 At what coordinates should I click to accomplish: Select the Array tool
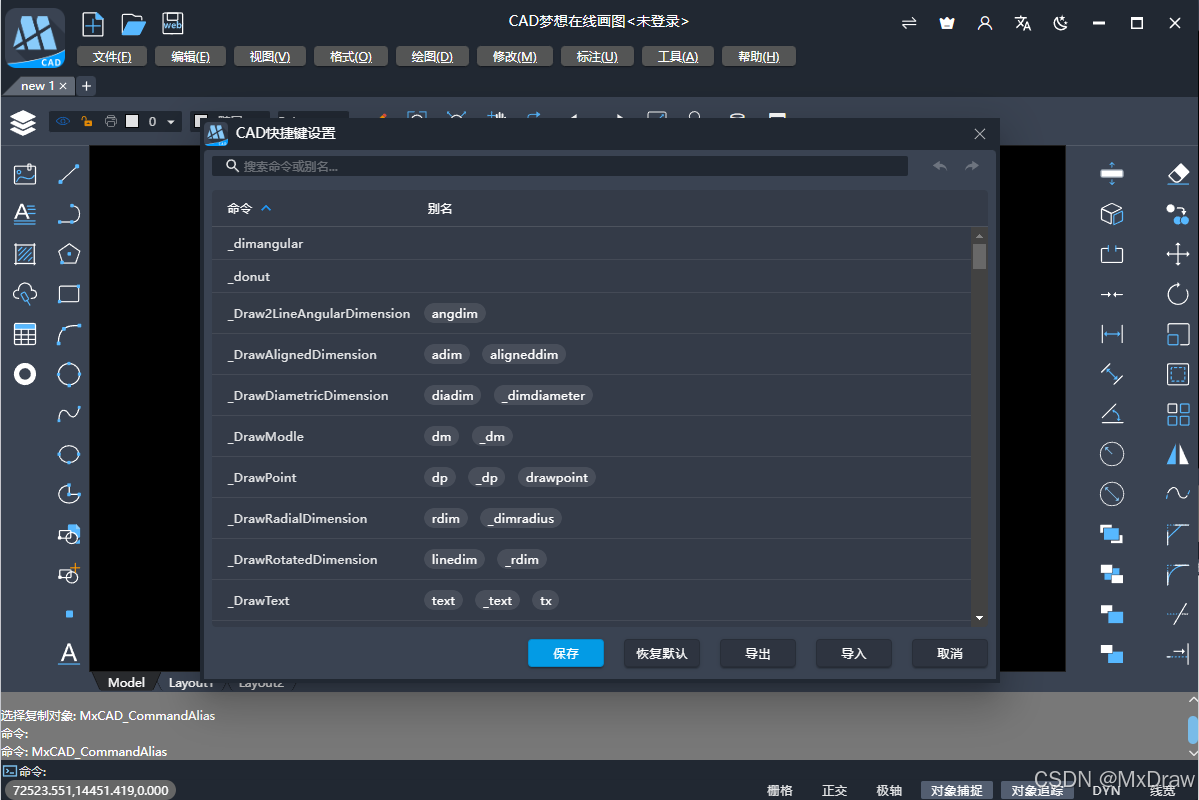1178,414
